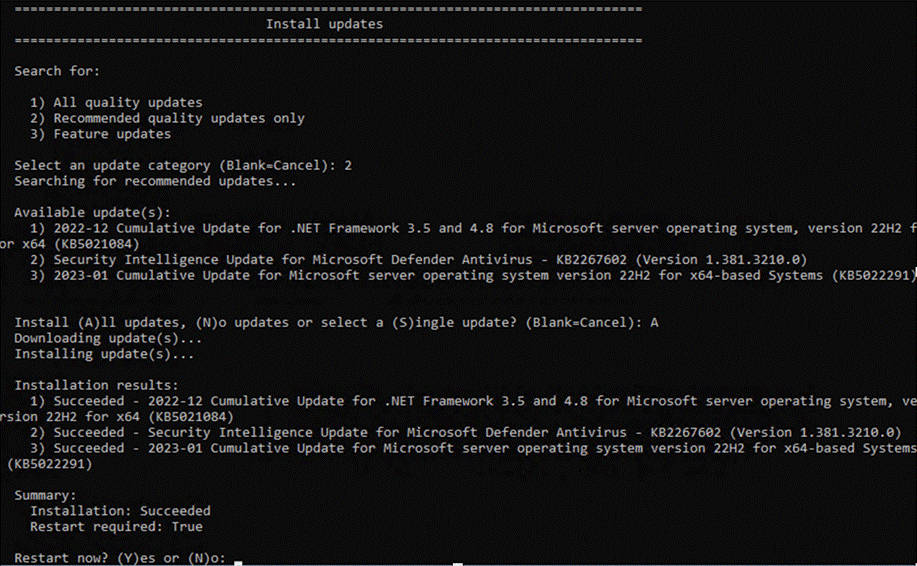
Task: Select option 2 Recommended quality updates only
Action: tap(167, 118)
